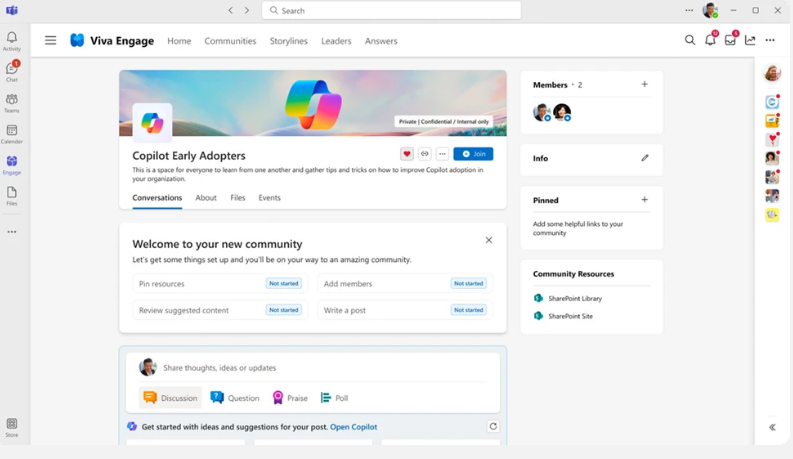
Task: Open community more options ellipsis
Action: 443,154
